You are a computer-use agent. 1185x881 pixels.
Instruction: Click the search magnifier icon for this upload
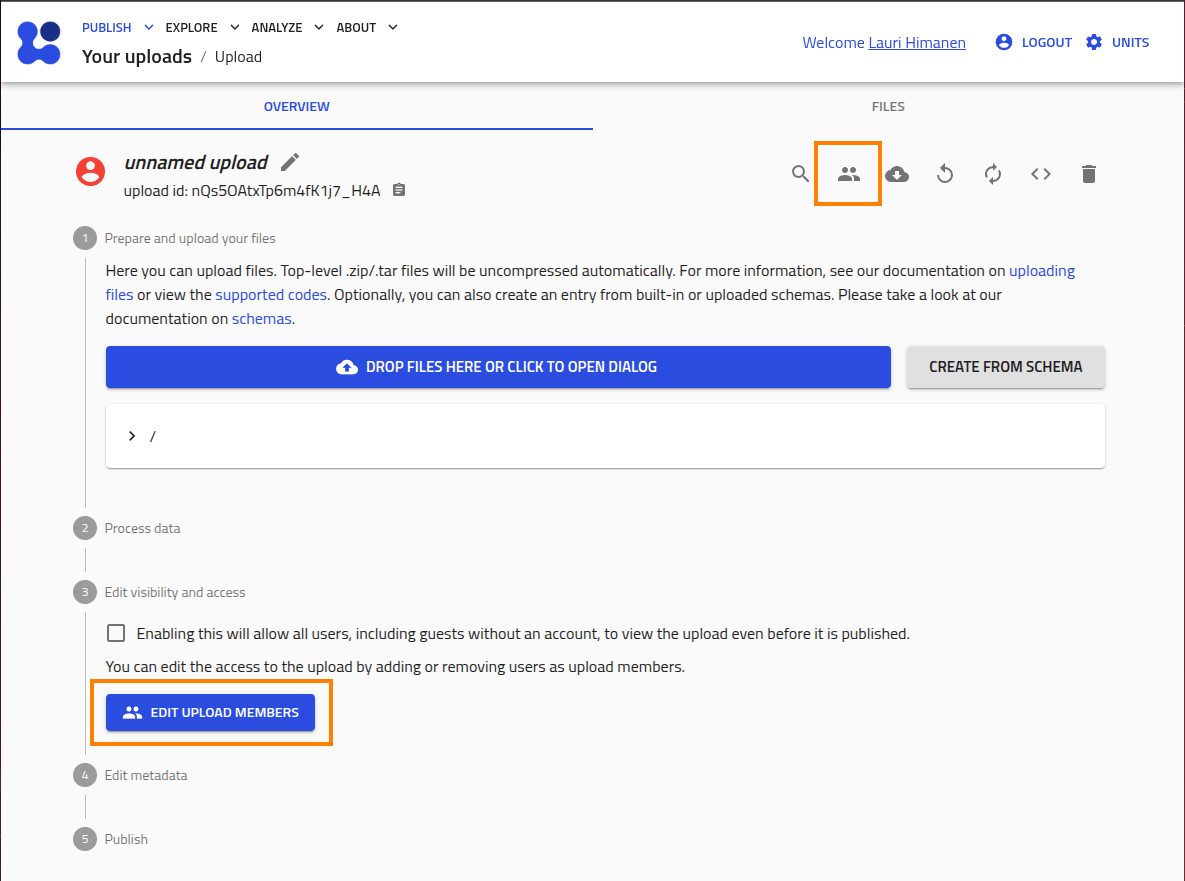point(800,174)
